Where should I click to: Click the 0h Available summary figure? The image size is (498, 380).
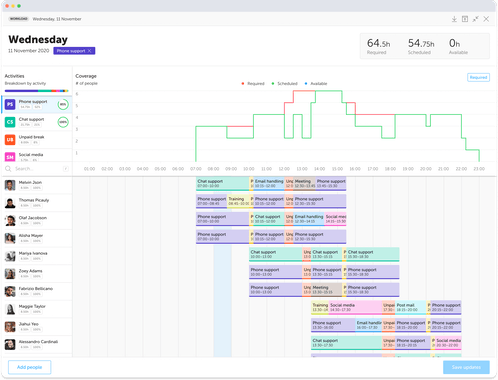pos(454,43)
